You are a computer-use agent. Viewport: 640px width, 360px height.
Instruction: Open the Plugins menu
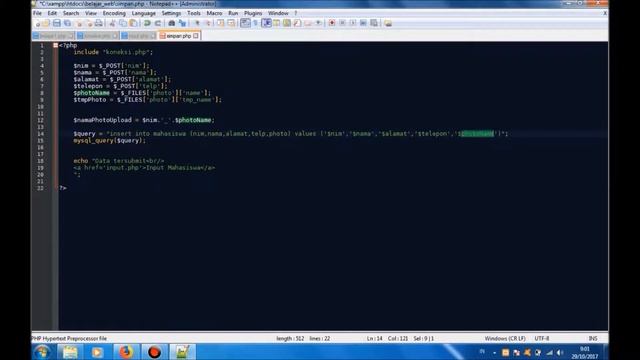pyautogui.click(x=253, y=13)
